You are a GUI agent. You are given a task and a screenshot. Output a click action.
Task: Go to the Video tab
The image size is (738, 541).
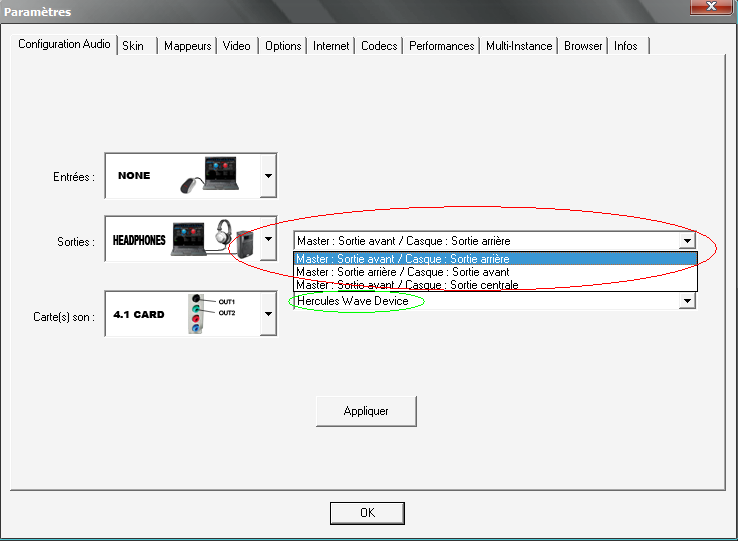point(237,46)
